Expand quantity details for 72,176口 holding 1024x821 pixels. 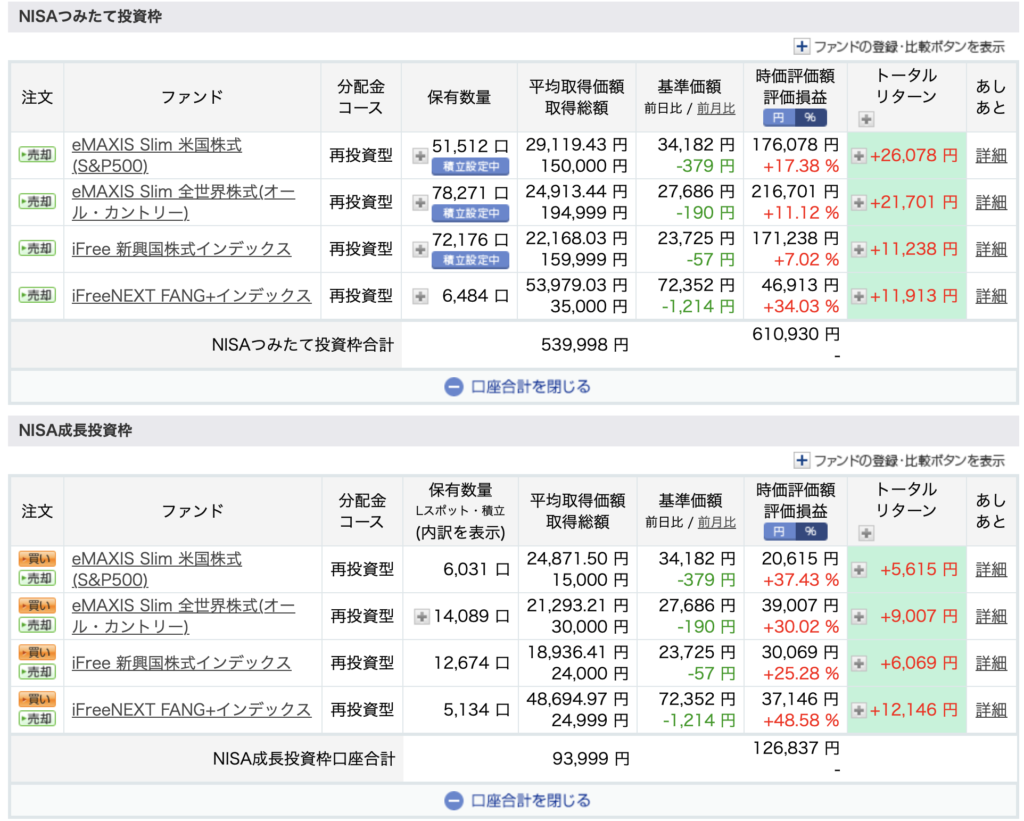[420, 250]
